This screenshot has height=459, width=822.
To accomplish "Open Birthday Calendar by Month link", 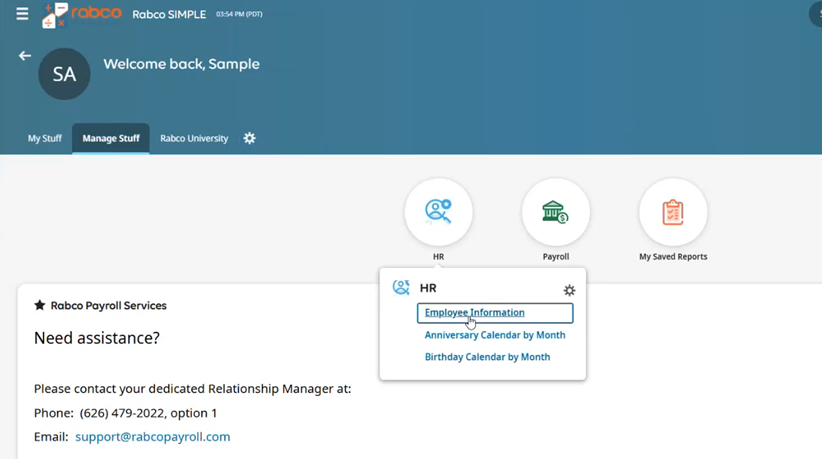I will [488, 357].
